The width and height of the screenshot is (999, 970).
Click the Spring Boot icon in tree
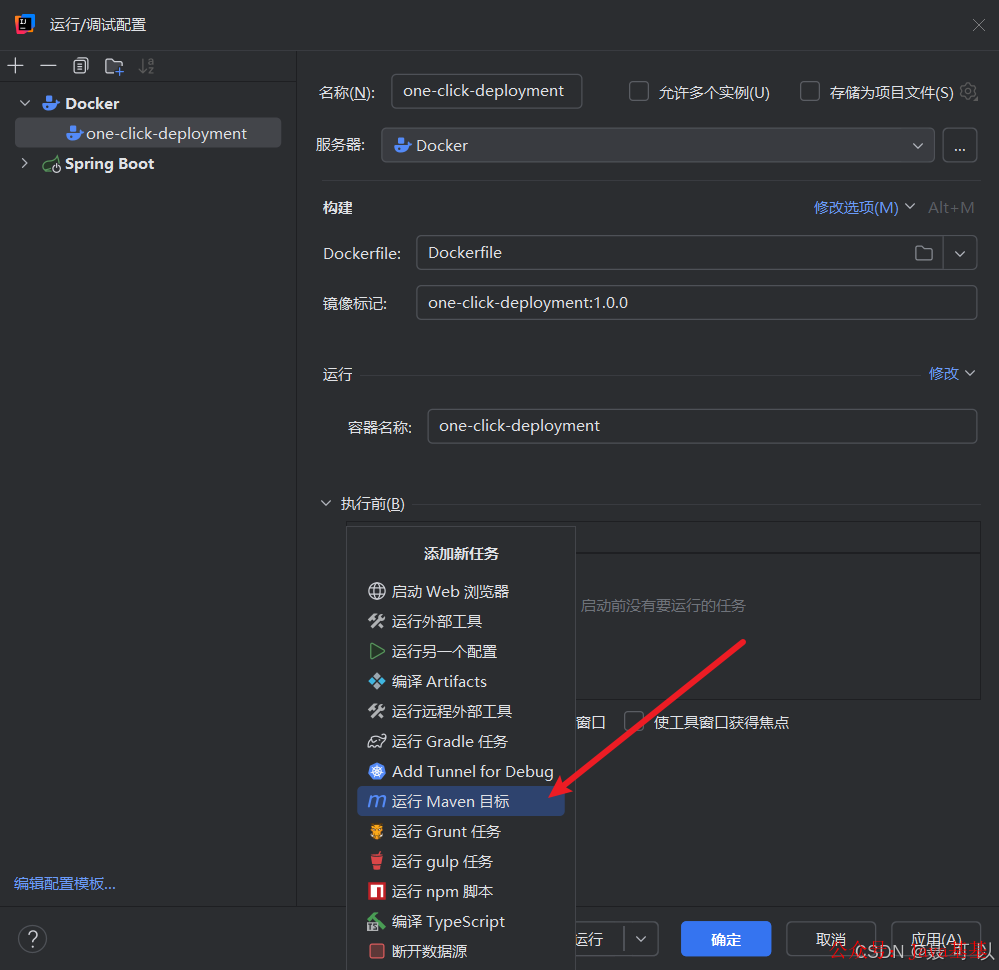point(51,164)
